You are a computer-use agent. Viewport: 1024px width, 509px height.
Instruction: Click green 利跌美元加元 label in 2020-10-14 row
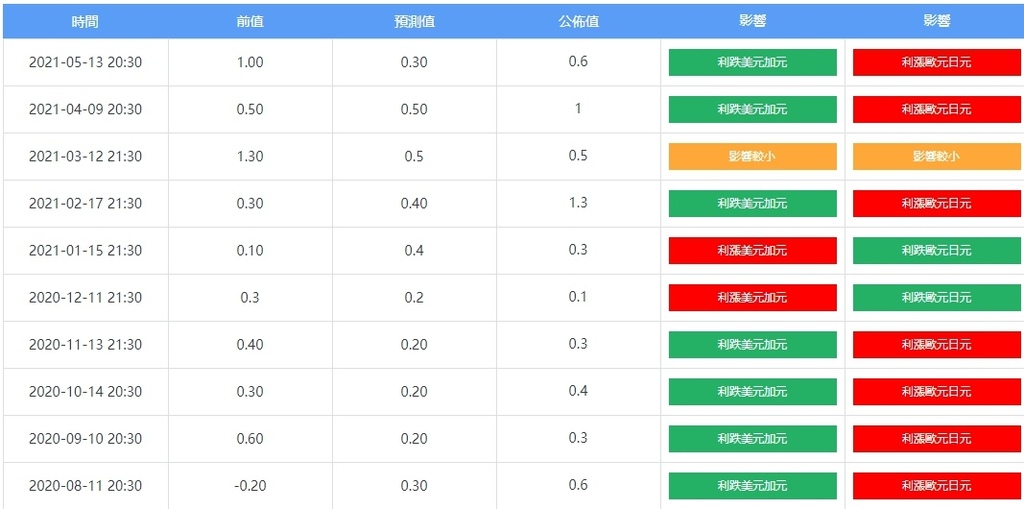point(752,391)
